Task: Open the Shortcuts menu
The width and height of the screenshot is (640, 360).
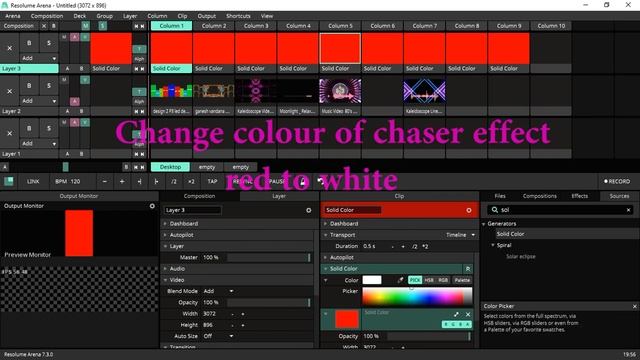Action: pyautogui.click(x=238, y=16)
